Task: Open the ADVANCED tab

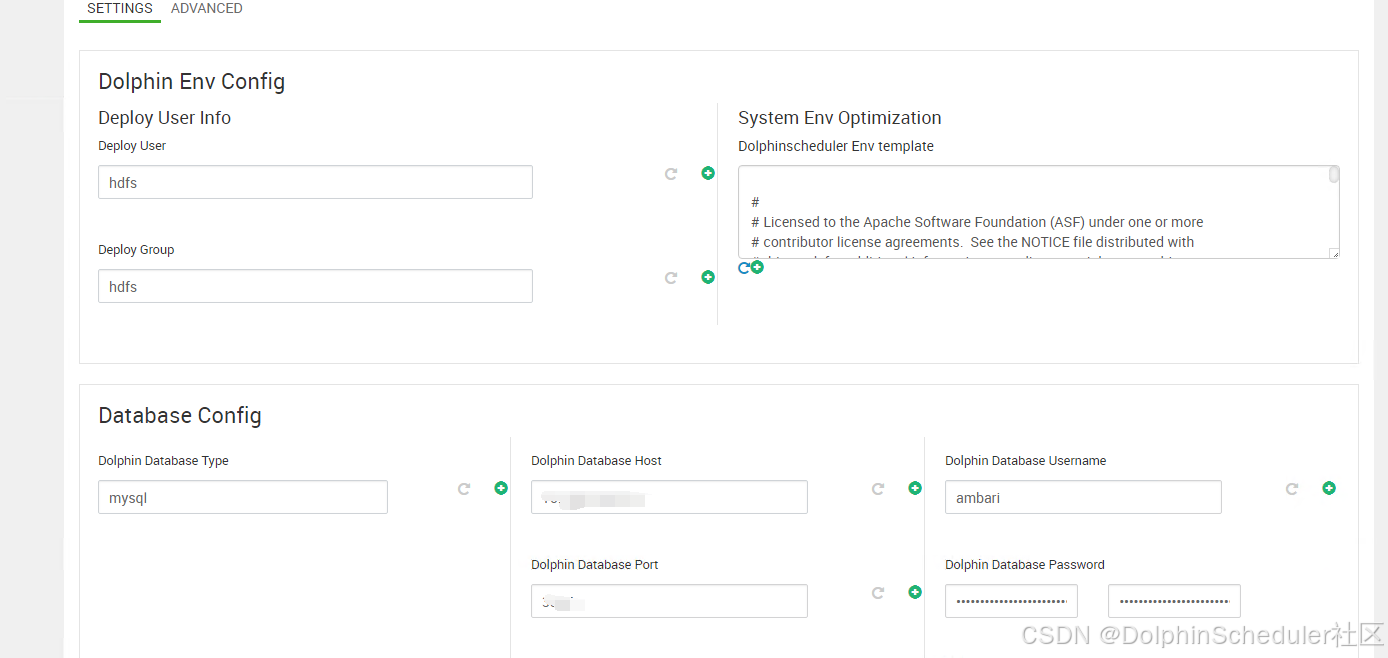Action: (207, 9)
